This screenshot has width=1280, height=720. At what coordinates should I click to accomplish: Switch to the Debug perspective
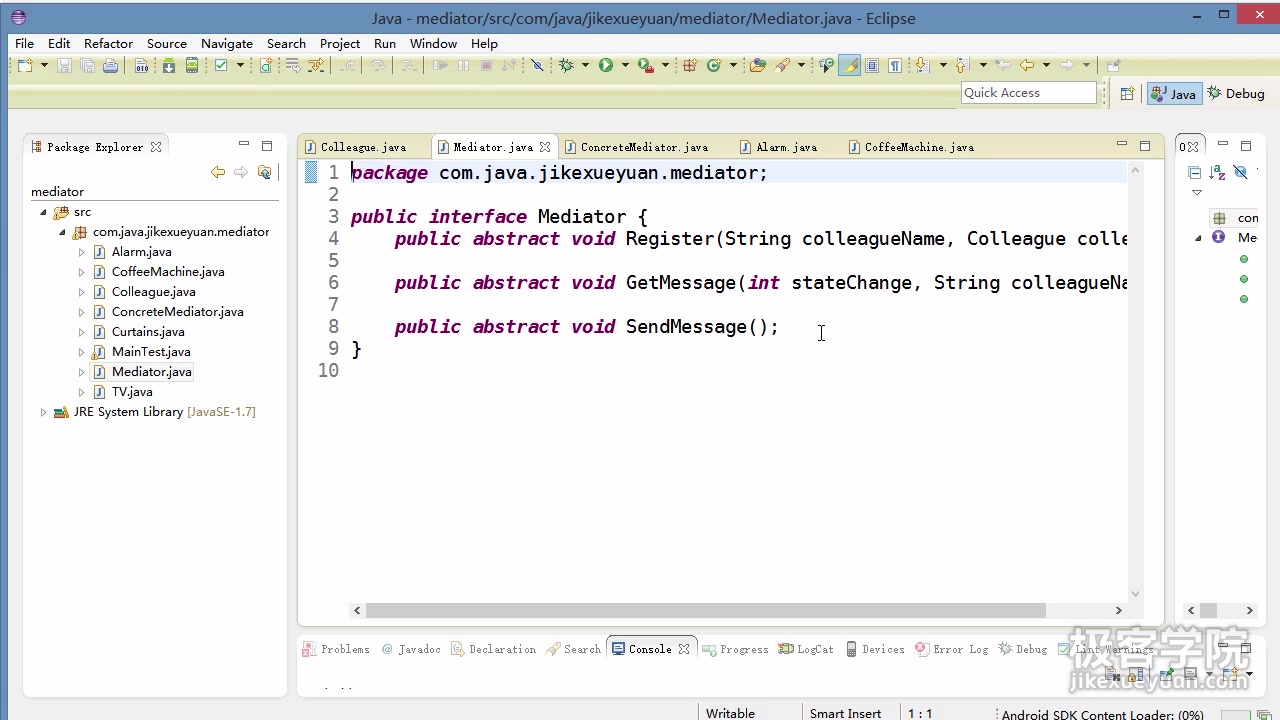tap(1236, 93)
